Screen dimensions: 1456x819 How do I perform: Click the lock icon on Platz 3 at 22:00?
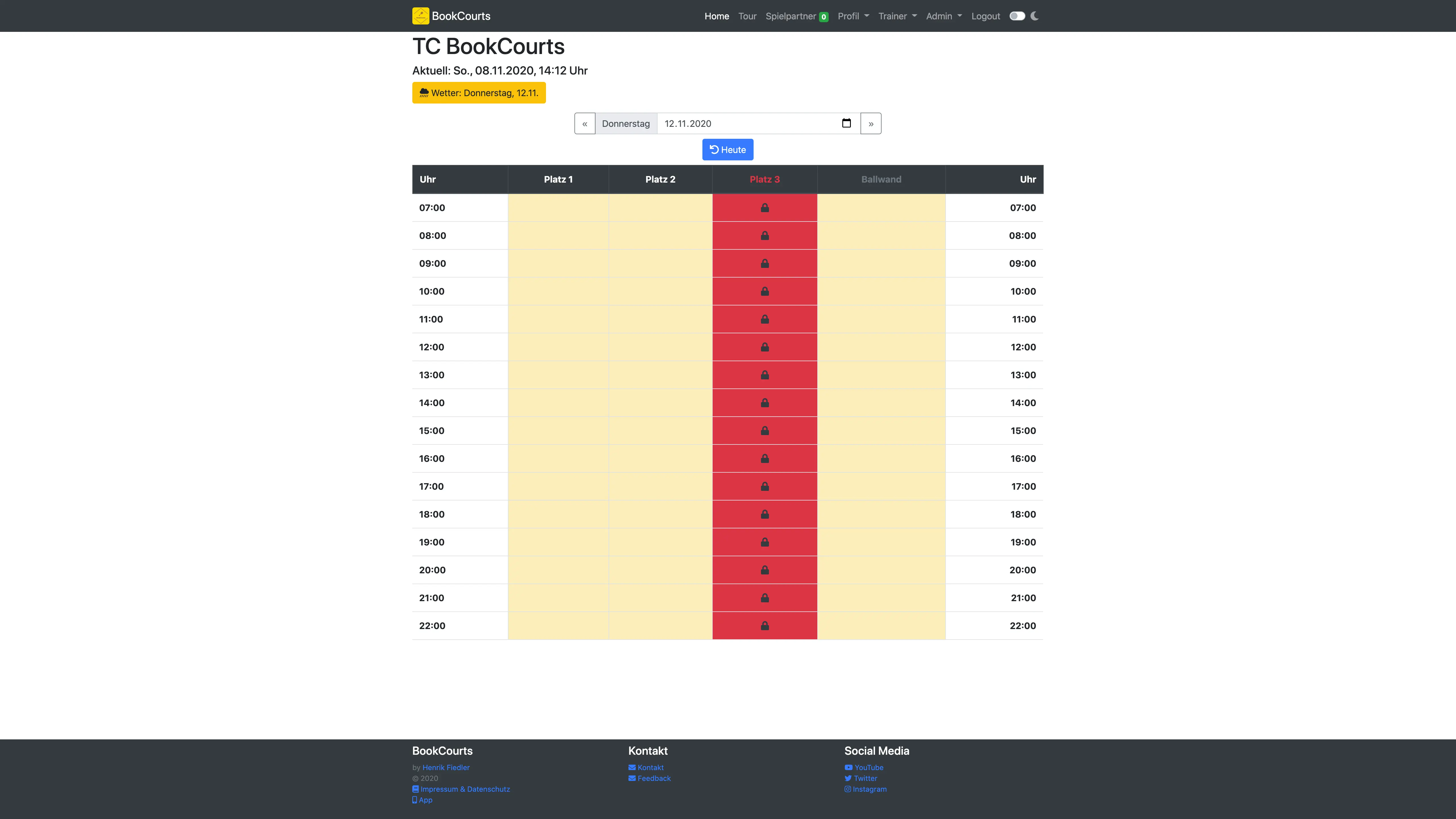(x=765, y=625)
